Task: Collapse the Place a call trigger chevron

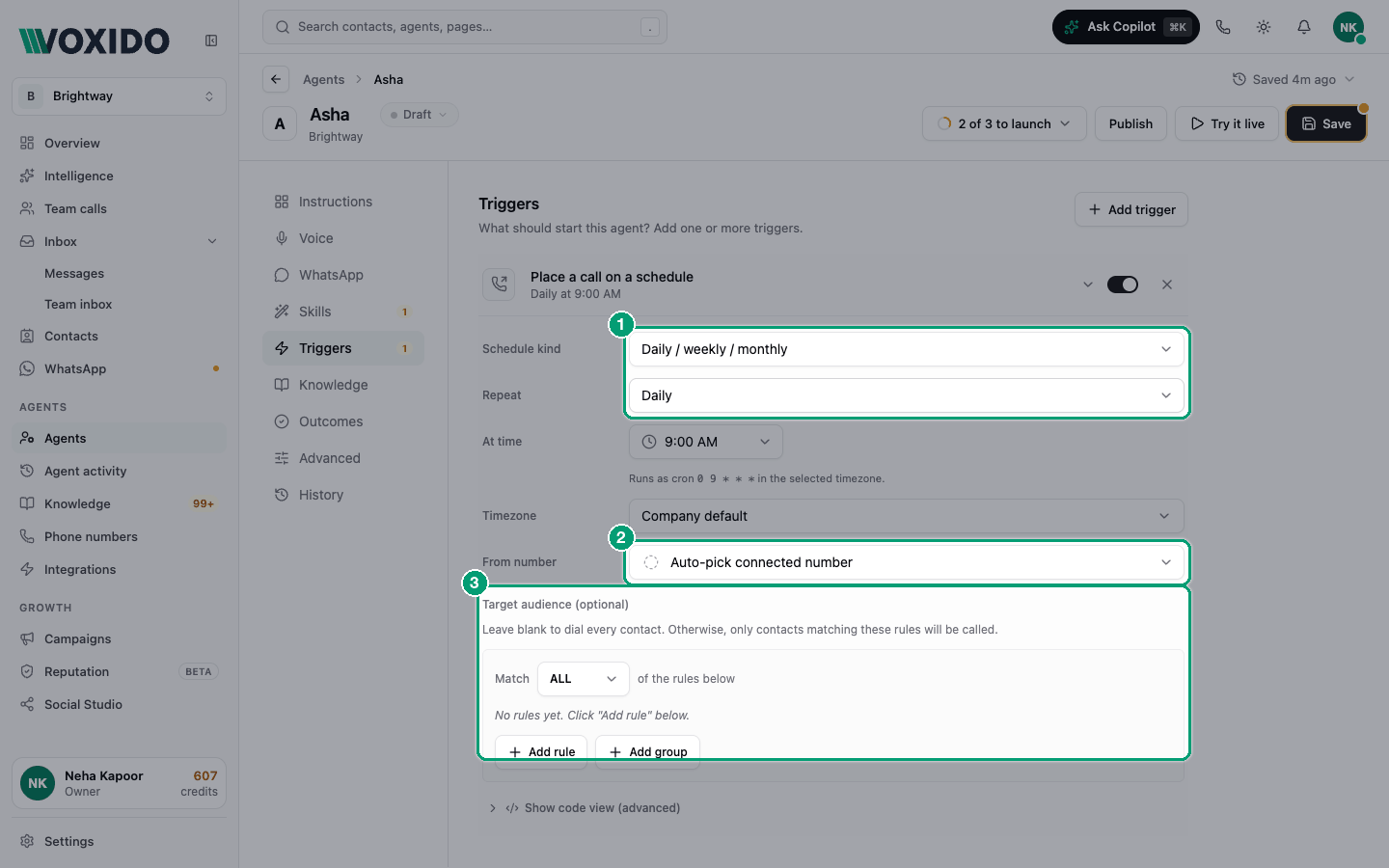Action: (x=1088, y=285)
